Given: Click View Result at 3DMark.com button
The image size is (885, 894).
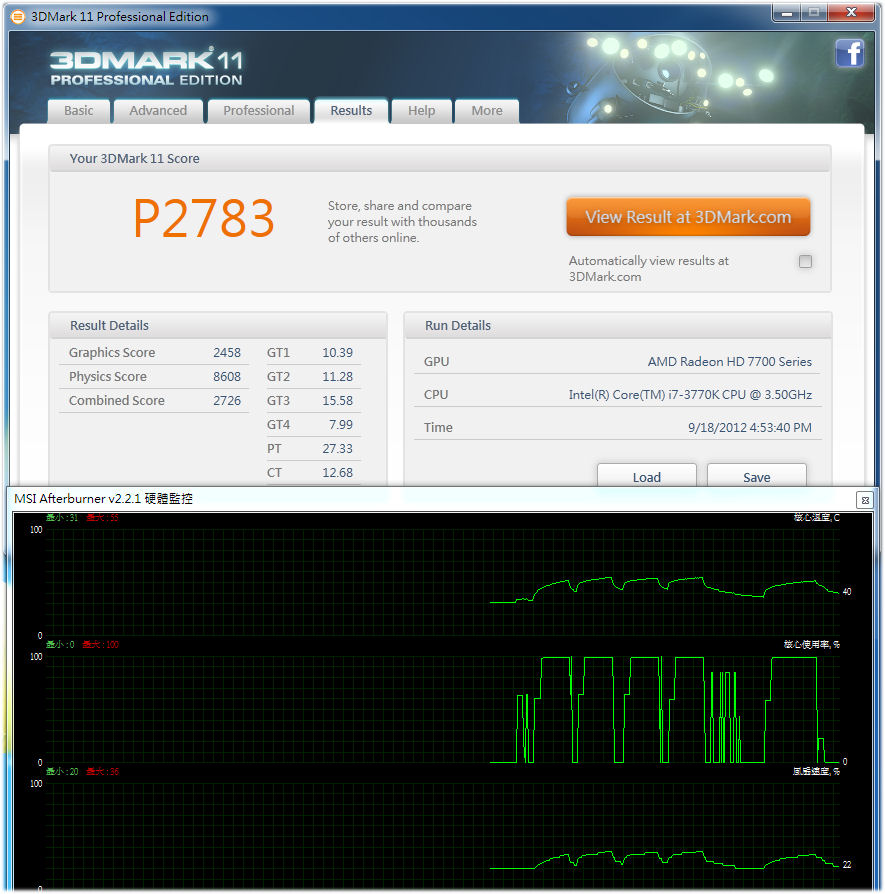Looking at the screenshot, I should point(688,217).
